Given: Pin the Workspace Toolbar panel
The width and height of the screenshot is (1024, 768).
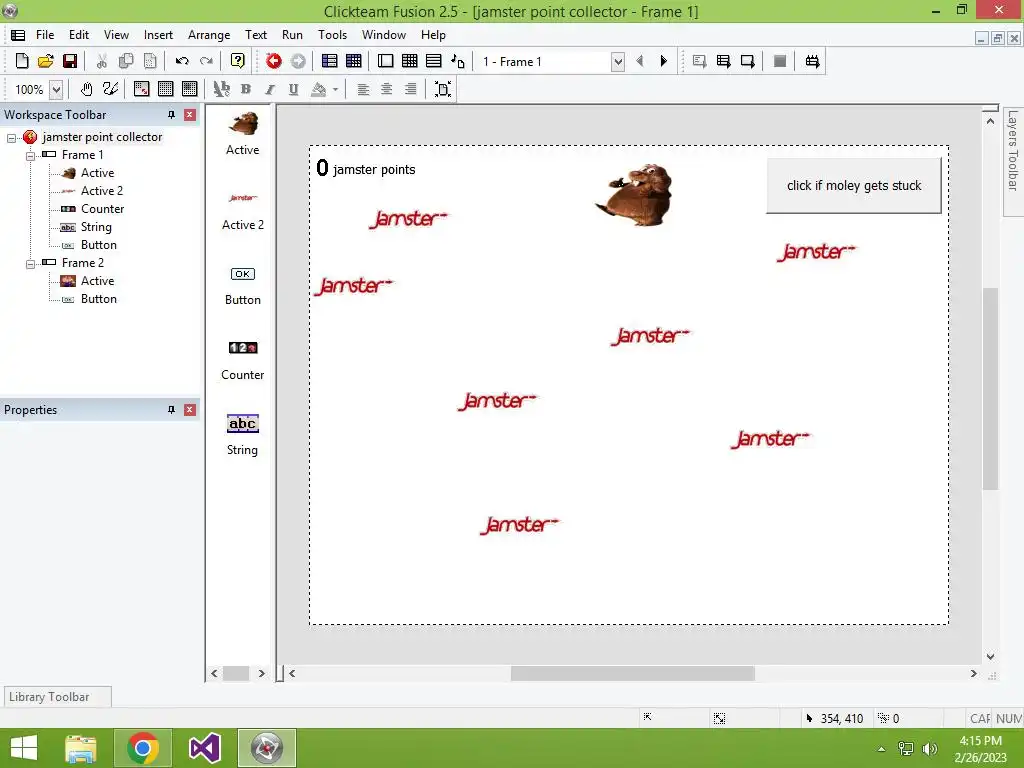Looking at the screenshot, I should click(171, 115).
